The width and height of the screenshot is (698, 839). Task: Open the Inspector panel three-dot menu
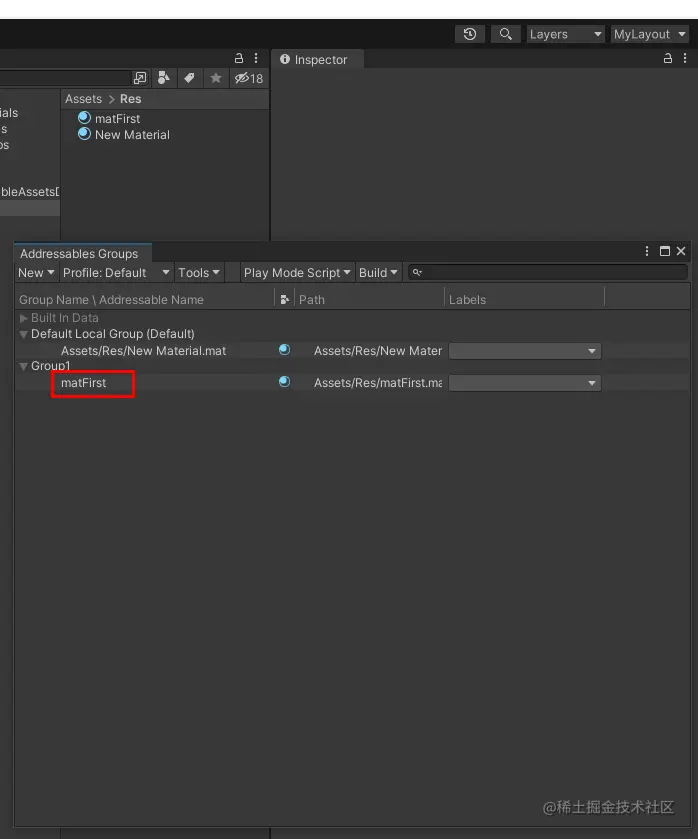point(685,58)
